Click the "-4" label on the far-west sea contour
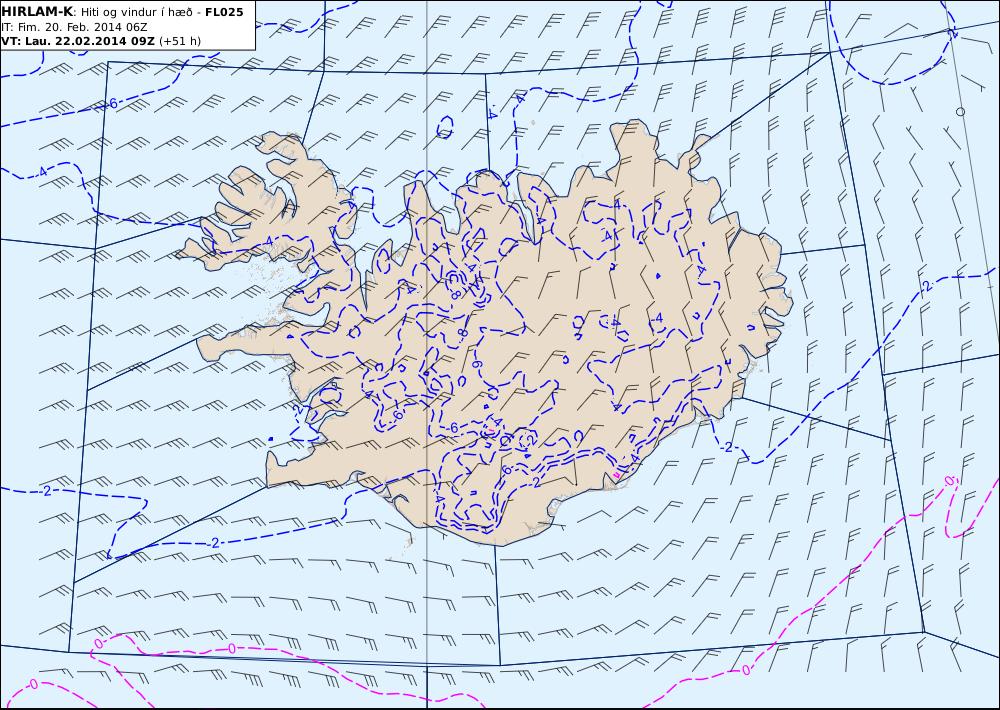The image size is (1000, 710). point(41,172)
